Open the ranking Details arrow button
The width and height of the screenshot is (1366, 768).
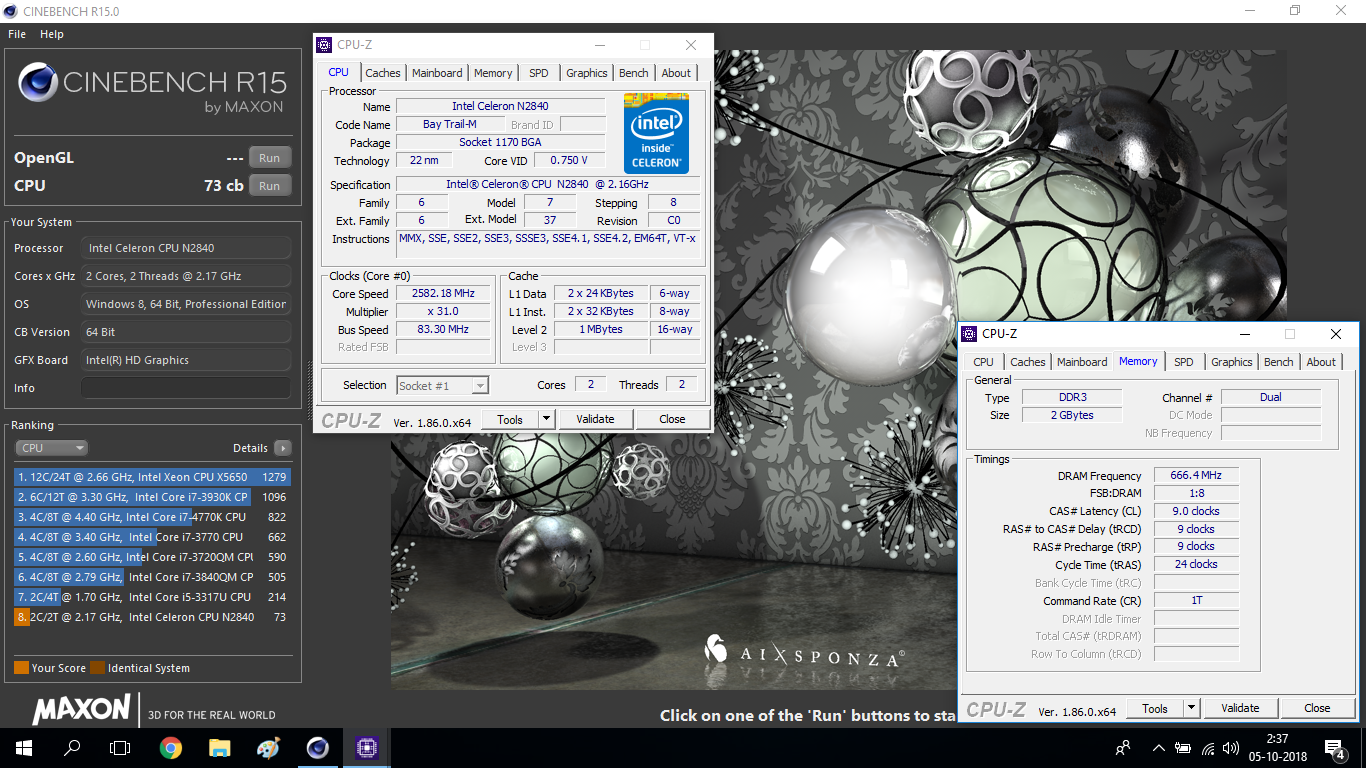pos(283,448)
